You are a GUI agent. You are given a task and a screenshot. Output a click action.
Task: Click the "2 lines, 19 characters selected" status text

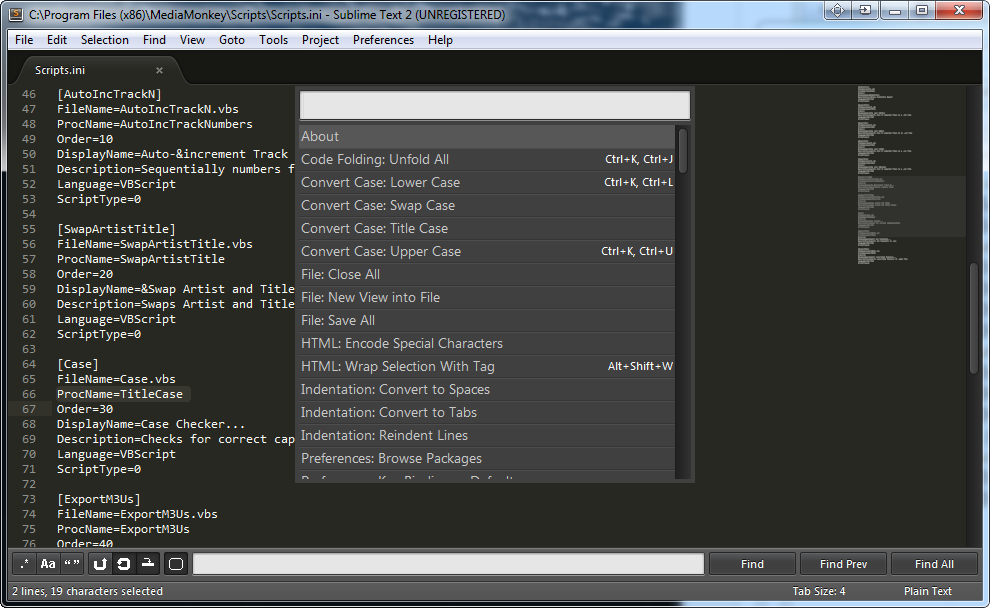pyautogui.click(x=88, y=591)
